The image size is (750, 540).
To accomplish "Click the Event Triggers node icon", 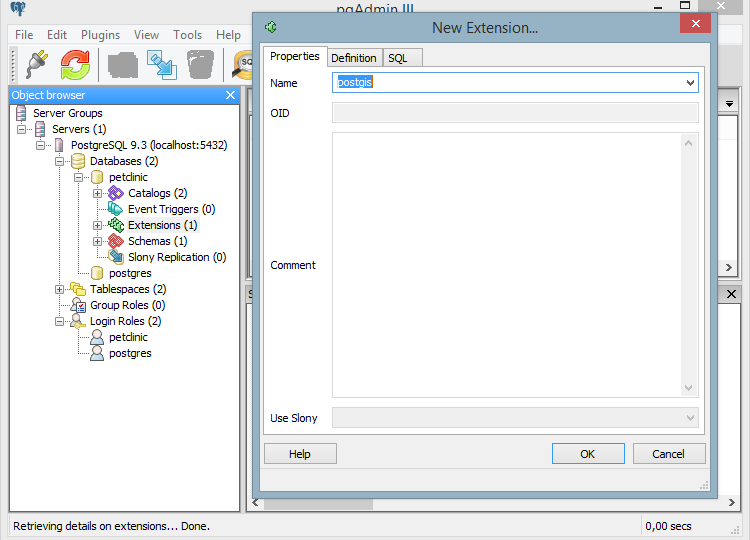I will (116, 209).
